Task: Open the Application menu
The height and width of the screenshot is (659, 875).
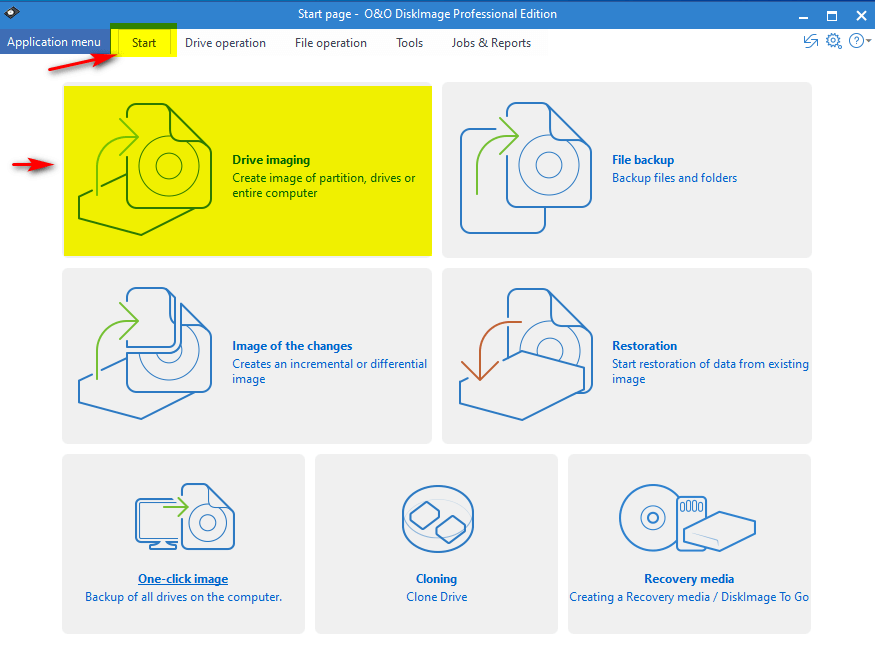Action: click(54, 42)
